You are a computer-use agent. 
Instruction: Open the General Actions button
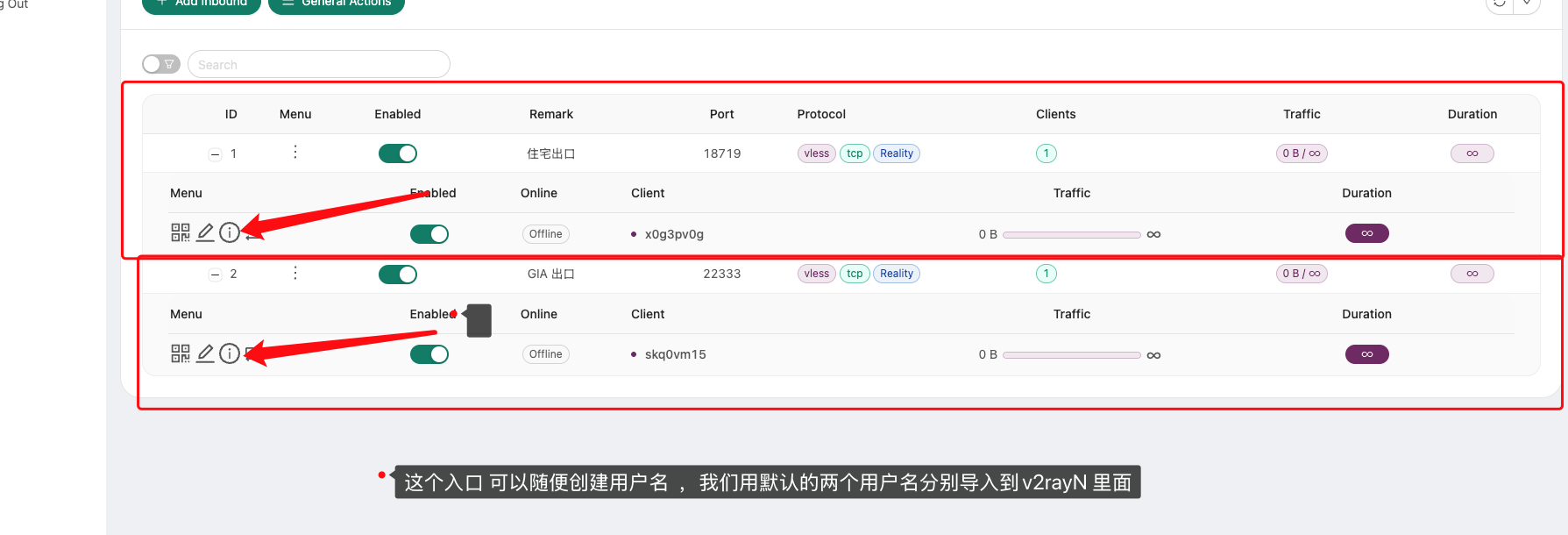click(337, 4)
